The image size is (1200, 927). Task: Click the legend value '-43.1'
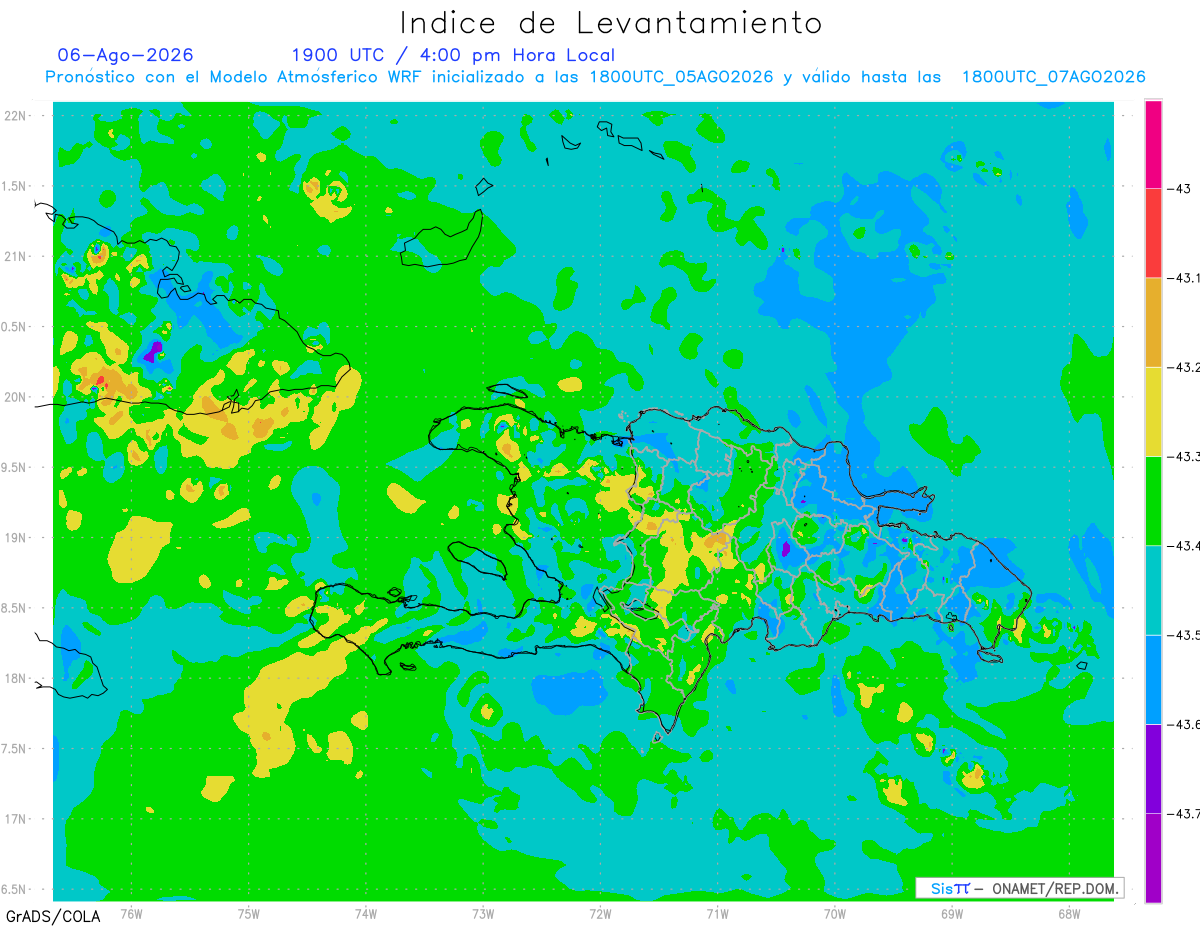[1184, 278]
